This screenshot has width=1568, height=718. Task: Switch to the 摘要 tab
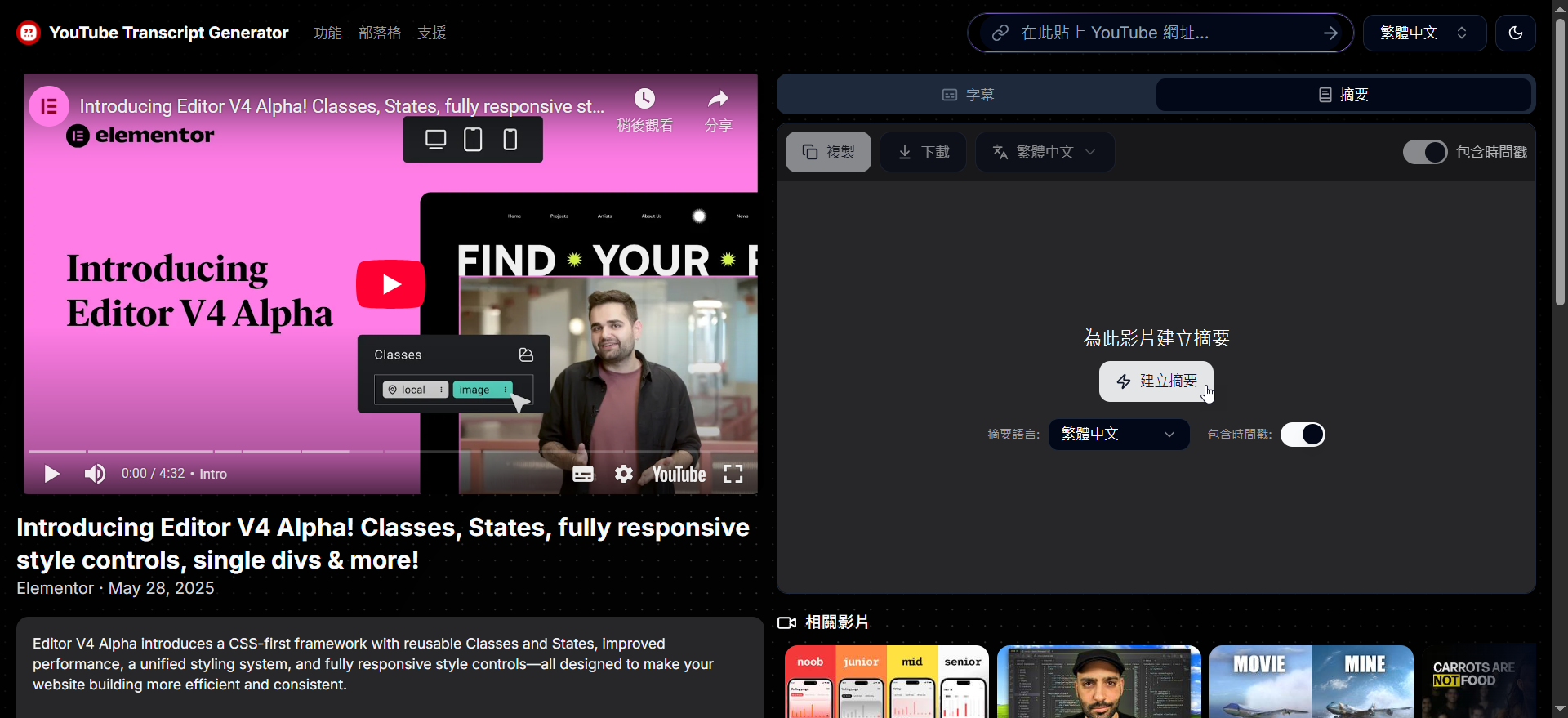click(x=1343, y=95)
